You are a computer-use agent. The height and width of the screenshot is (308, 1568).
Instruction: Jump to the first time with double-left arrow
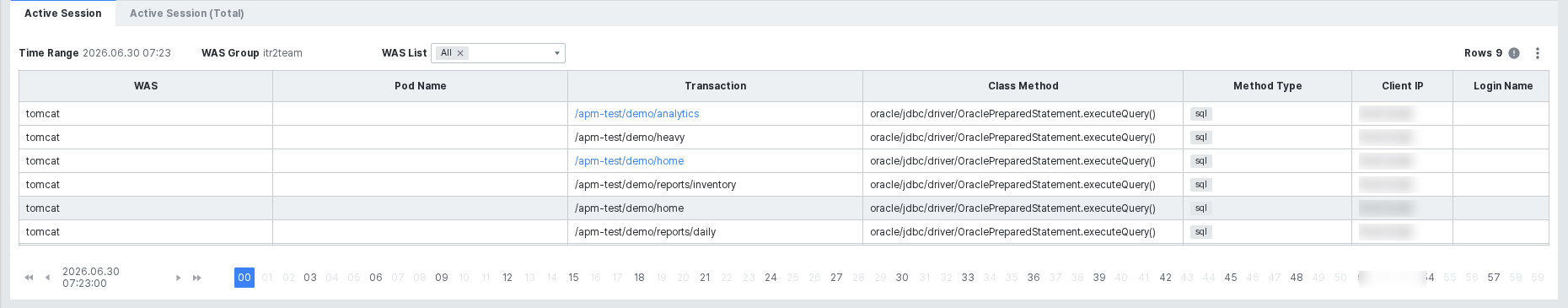[29, 278]
